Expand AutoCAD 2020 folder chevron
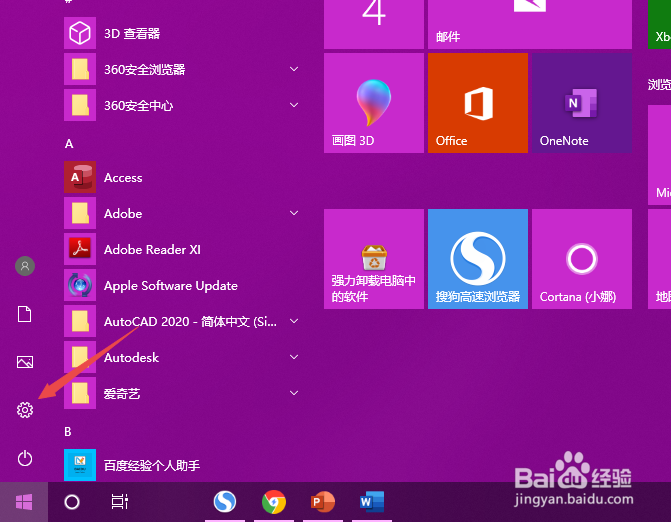Viewport: 671px width, 522px height. [x=294, y=321]
